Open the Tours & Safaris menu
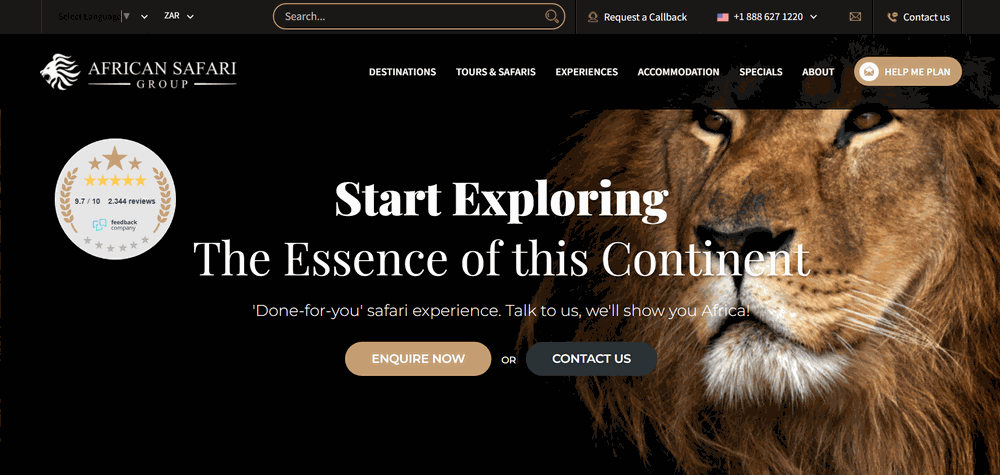This screenshot has height=475, width=1000. 496,72
